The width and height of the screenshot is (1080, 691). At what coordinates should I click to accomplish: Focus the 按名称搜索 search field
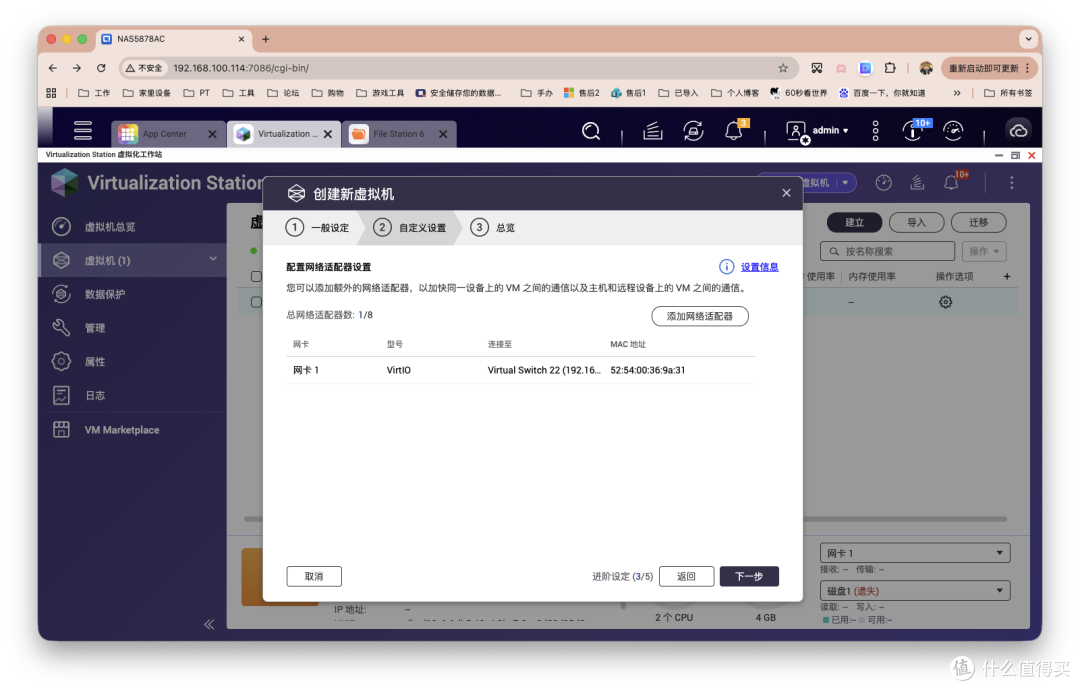point(888,251)
